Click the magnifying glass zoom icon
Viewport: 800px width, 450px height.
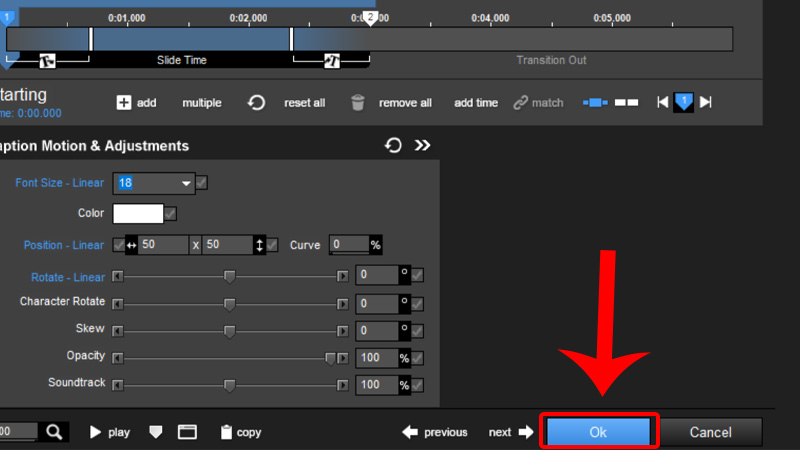click(54, 432)
